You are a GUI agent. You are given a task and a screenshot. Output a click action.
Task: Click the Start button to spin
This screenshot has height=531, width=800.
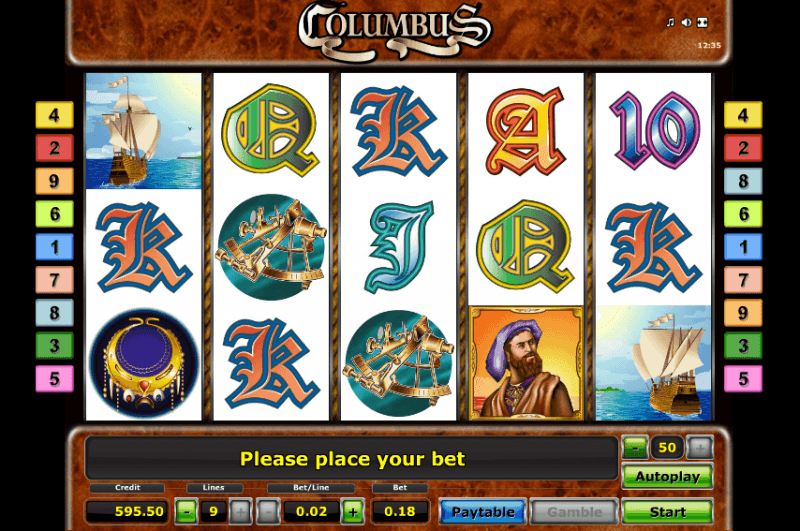pyautogui.click(x=667, y=511)
